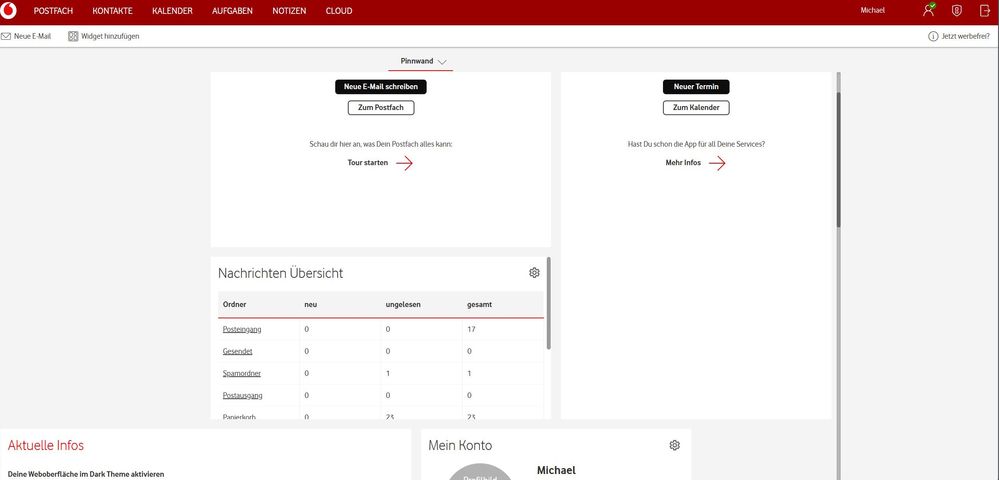Open the security shield icon
This screenshot has height=480, width=999.
(x=956, y=11)
